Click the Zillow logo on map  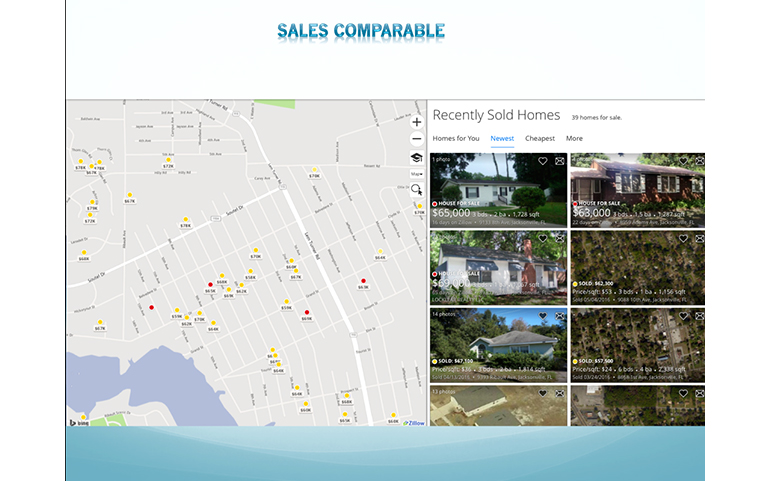tap(414, 423)
